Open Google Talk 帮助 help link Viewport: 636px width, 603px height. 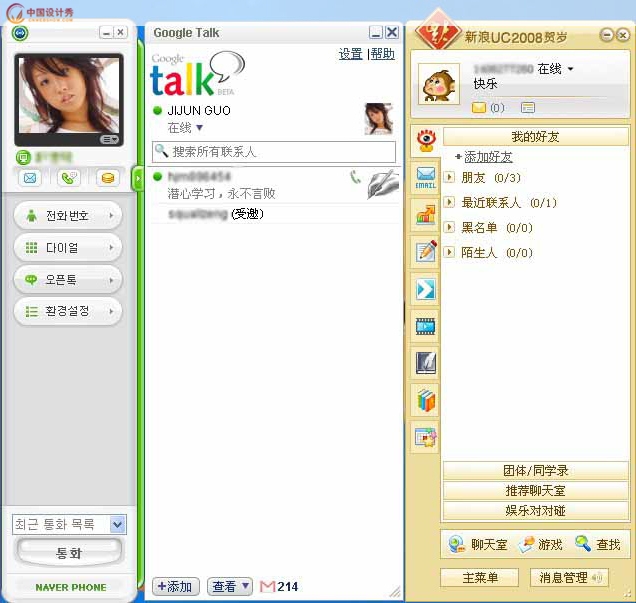tap(382, 54)
